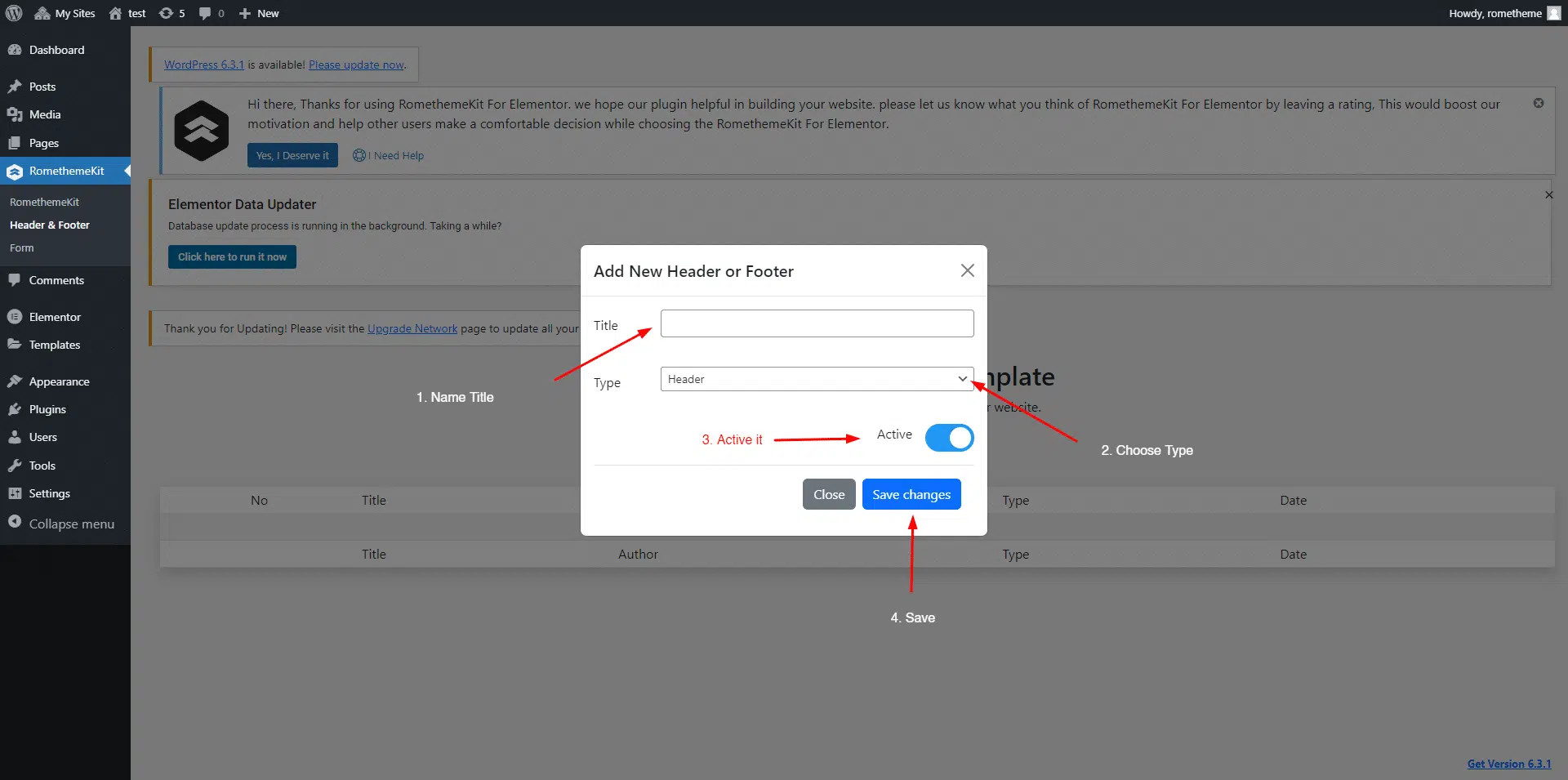Click the WordPress logo in admin bar
Viewport: 1568px width, 780px height.
[x=14, y=13]
